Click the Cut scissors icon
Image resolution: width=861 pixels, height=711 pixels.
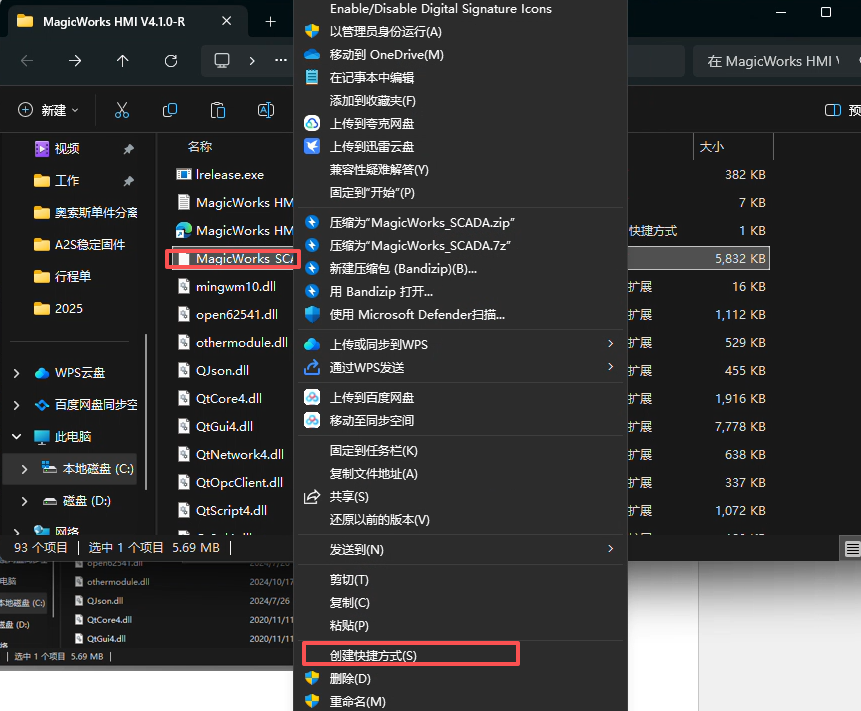(122, 110)
